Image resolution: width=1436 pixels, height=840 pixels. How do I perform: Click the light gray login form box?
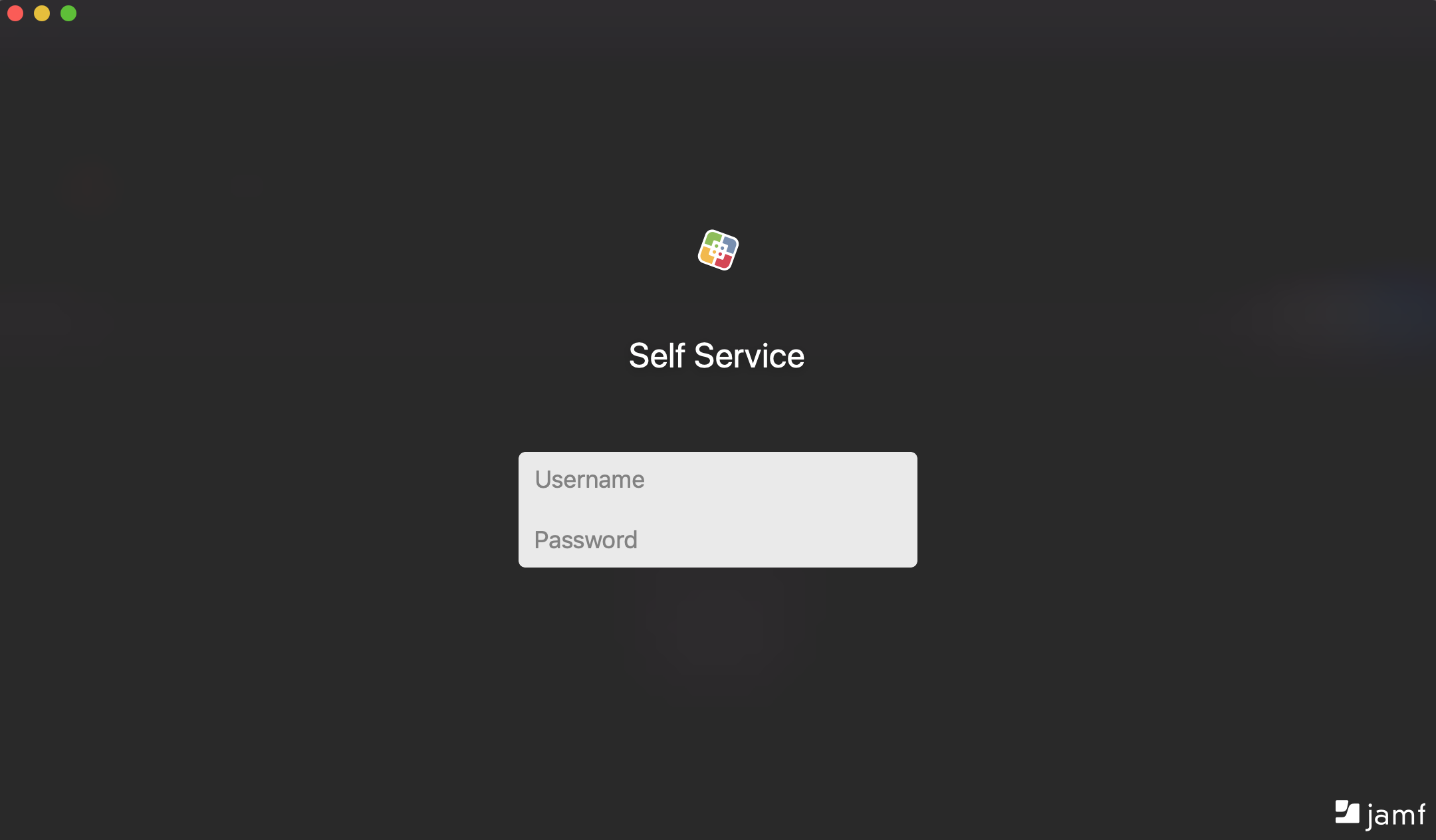[x=718, y=510]
